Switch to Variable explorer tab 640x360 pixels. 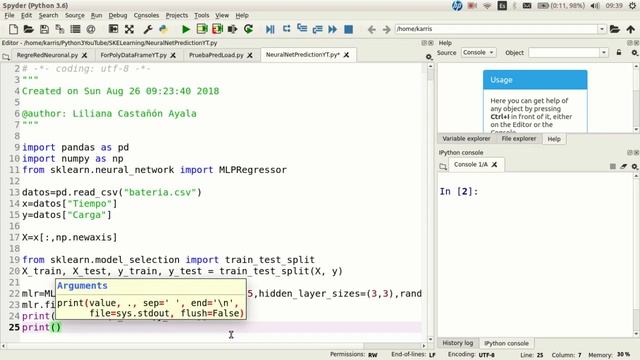tap(466, 139)
